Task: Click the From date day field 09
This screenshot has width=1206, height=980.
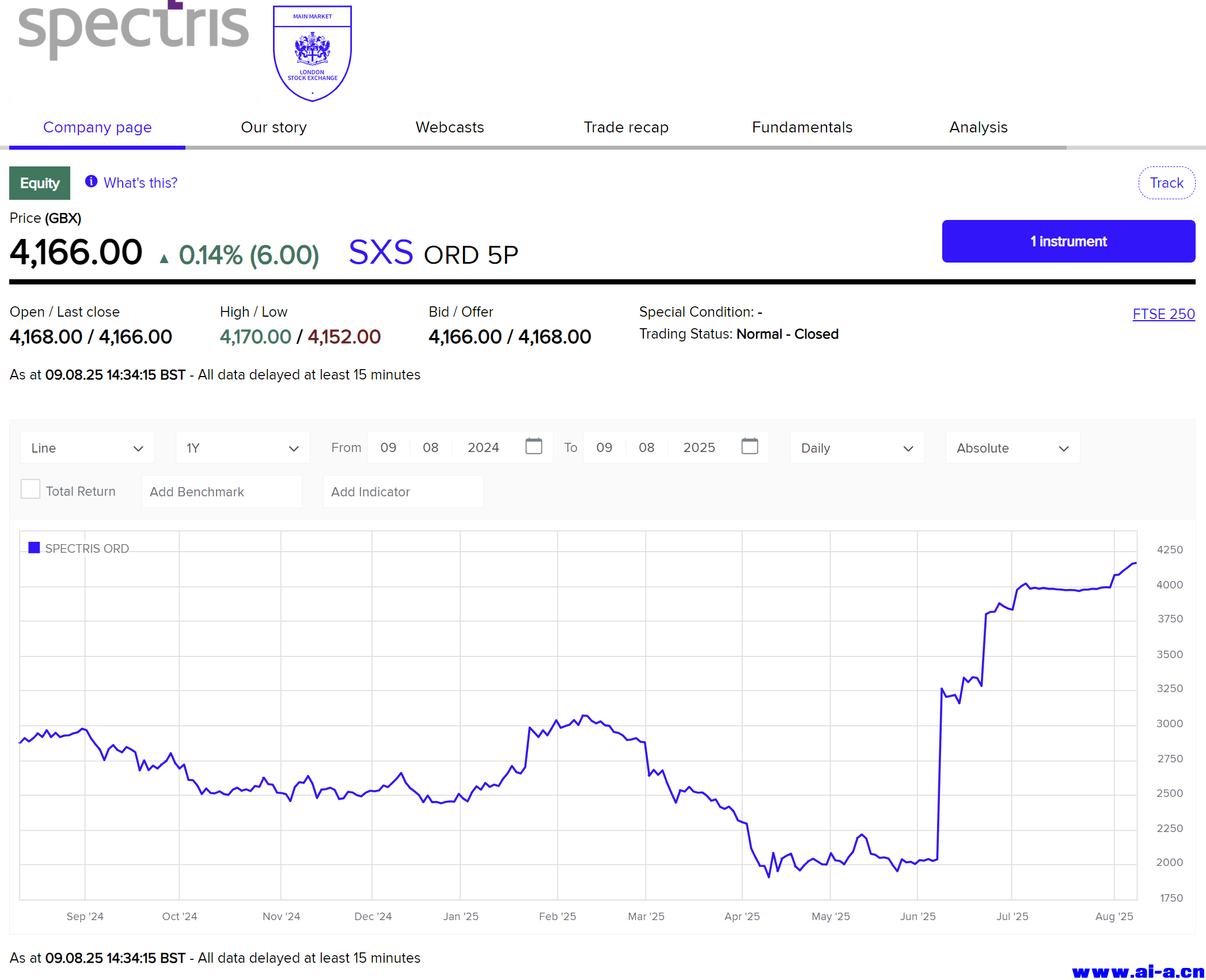Action: pyautogui.click(x=388, y=447)
